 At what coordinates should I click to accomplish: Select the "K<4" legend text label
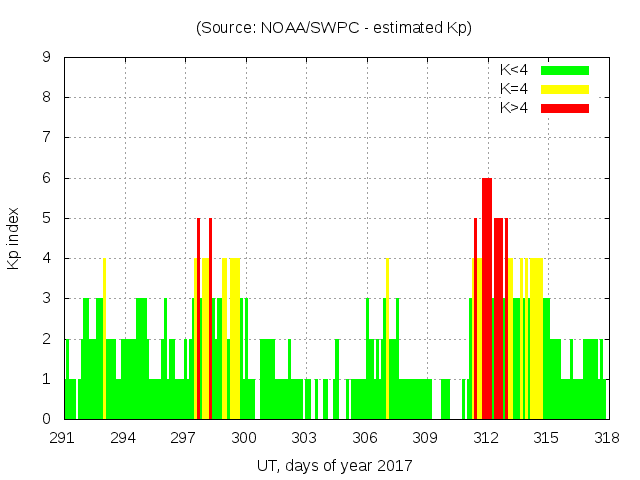pyautogui.click(x=514, y=70)
